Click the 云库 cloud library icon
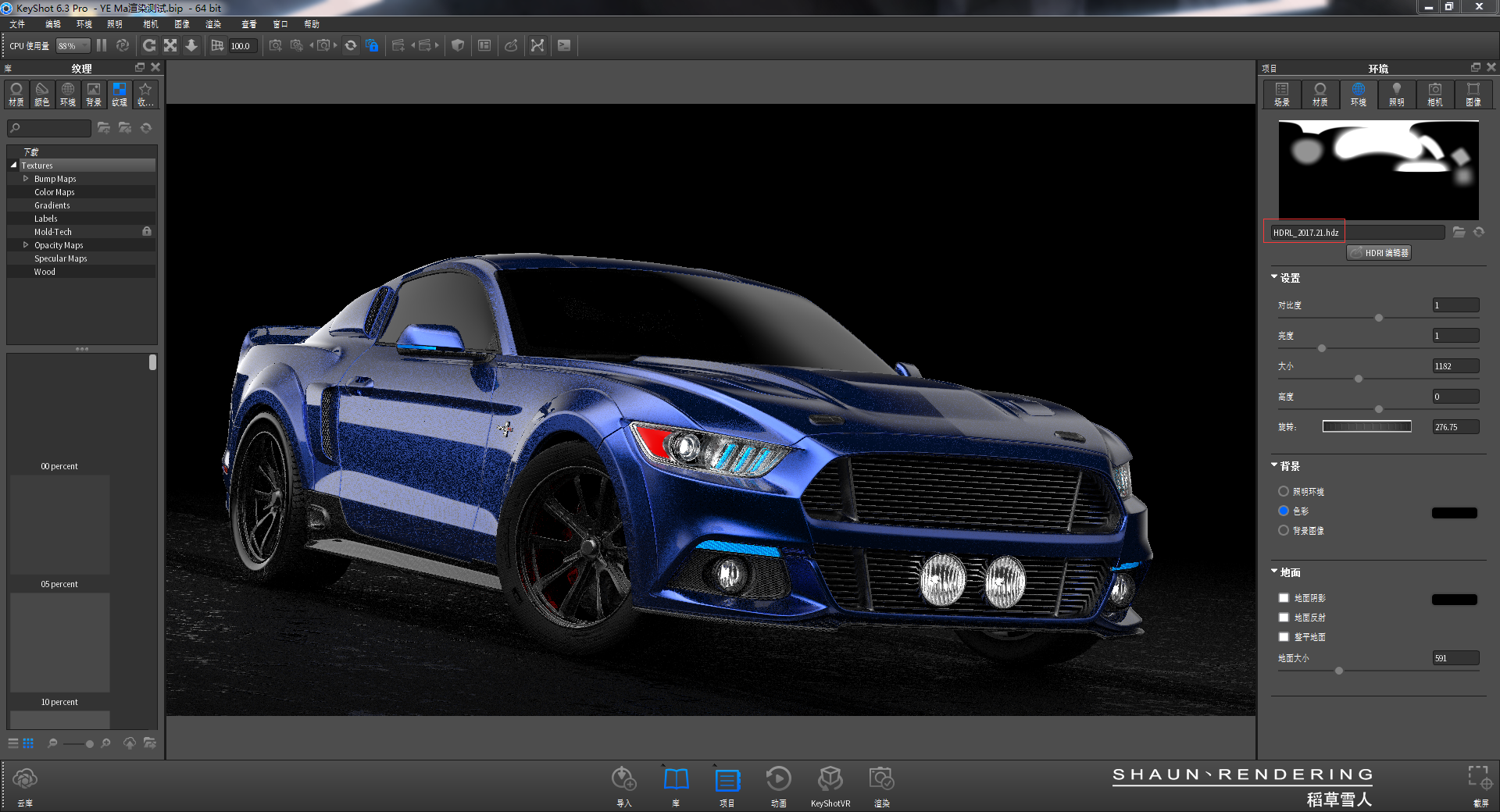Screen dimensions: 1500x812 26,778
